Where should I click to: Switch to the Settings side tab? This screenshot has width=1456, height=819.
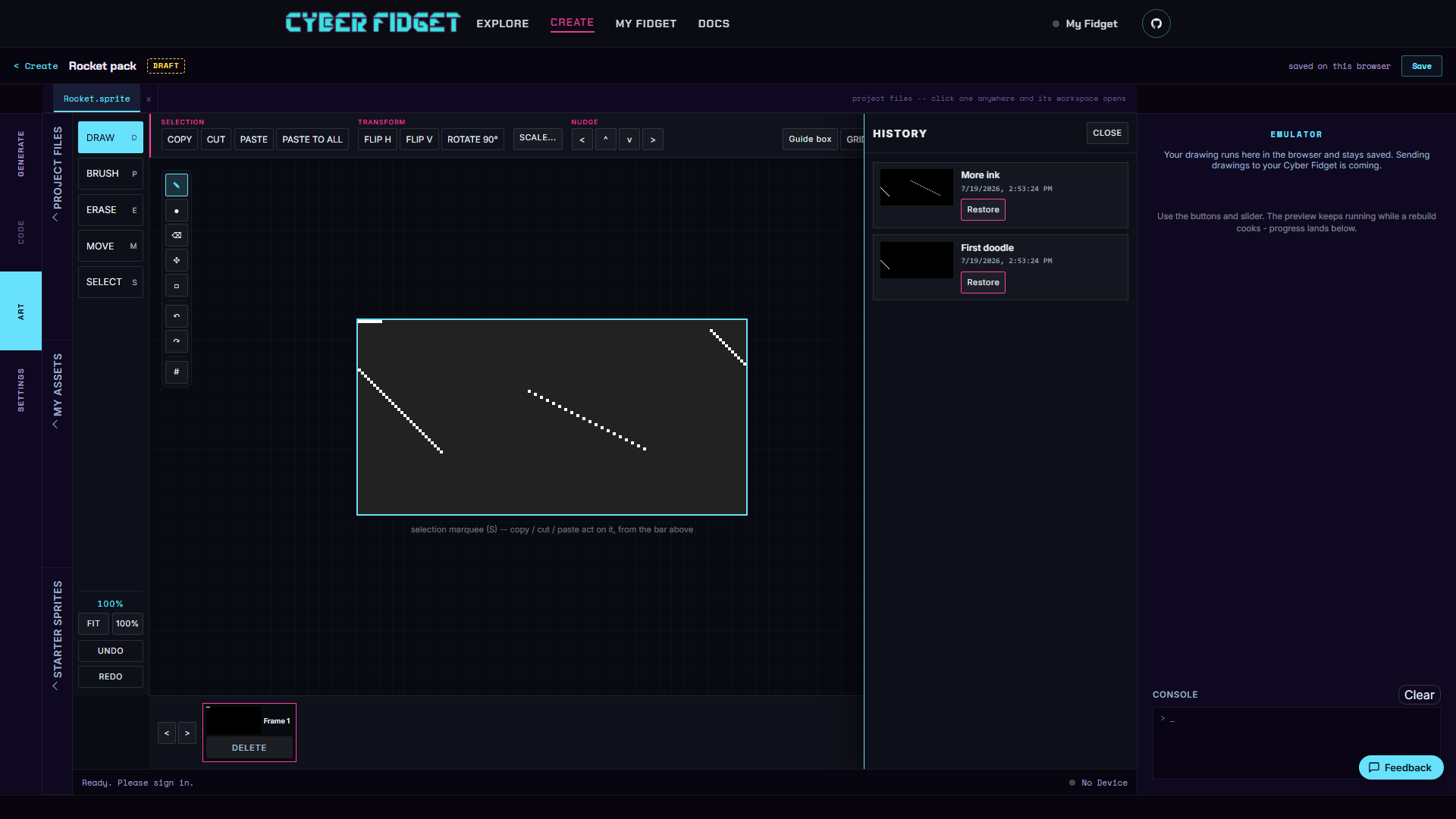pyautogui.click(x=20, y=390)
